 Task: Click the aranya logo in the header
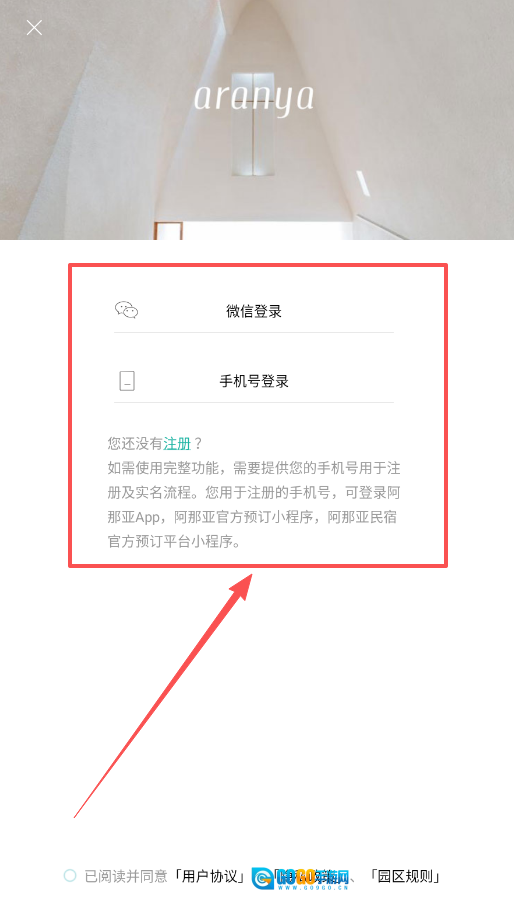click(x=254, y=98)
